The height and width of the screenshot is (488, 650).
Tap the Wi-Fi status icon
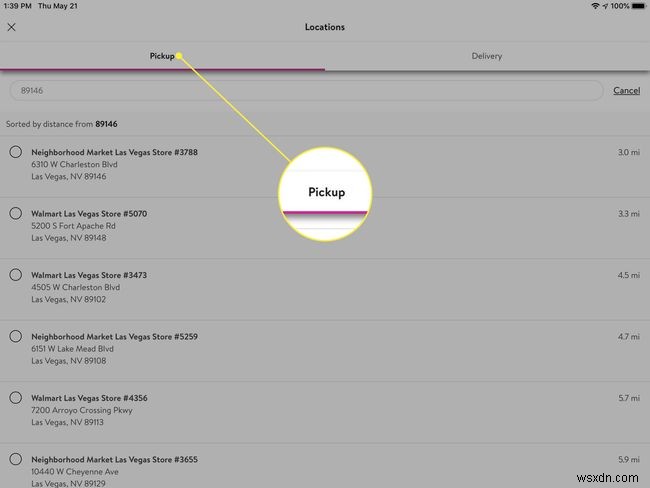click(597, 6)
